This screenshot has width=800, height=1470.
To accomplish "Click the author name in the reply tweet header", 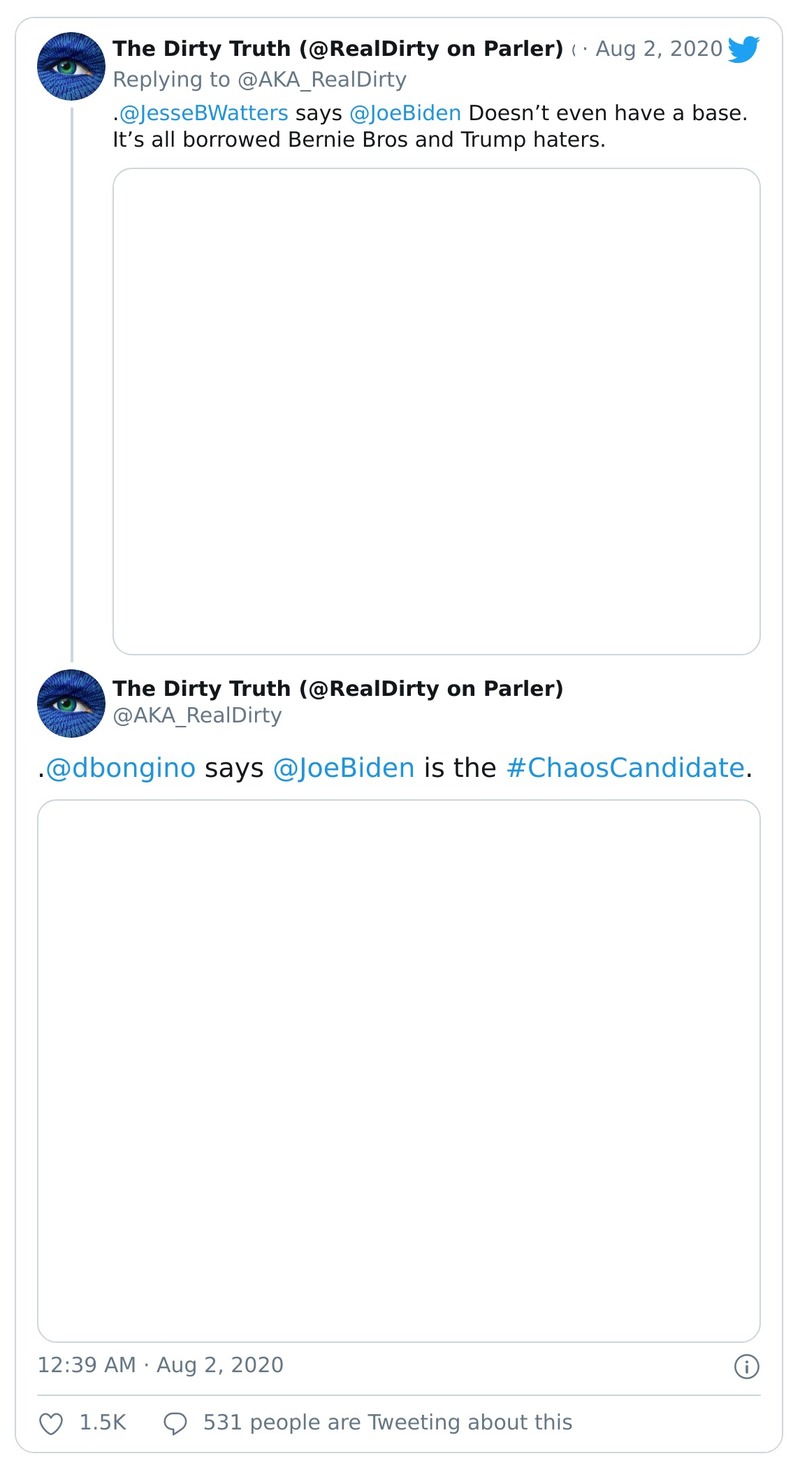I will [x=338, y=49].
